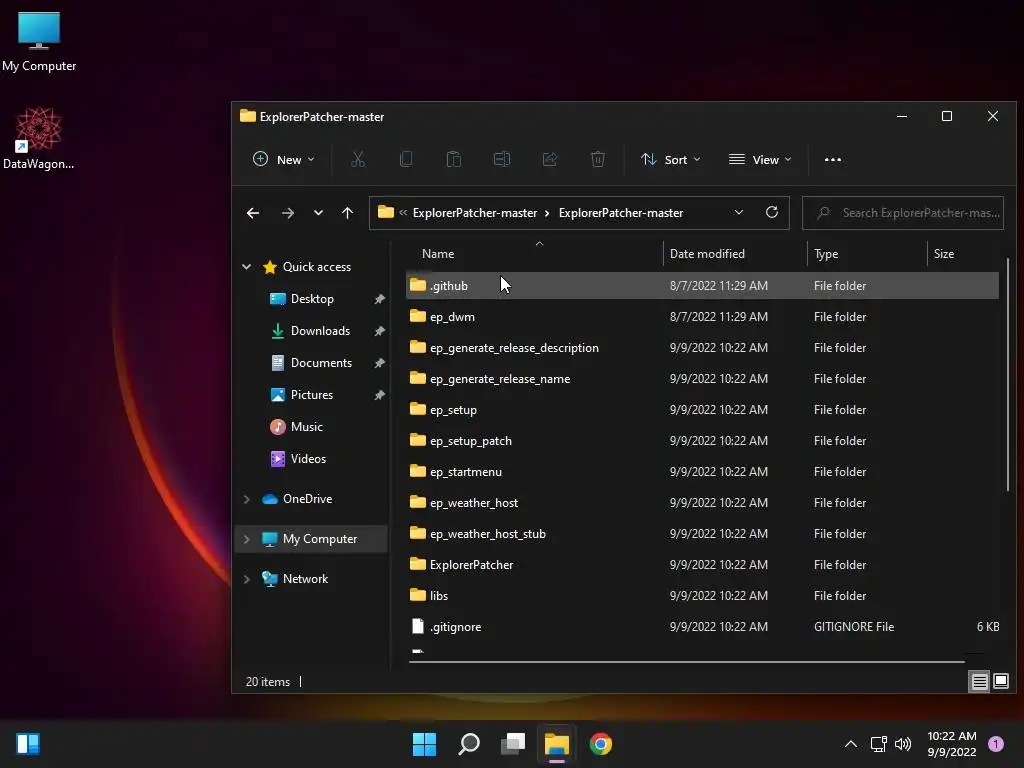Viewport: 1024px width, 768px height.
Task: Switch to large thumbnails view icon
Action: tap(1000, 682)
